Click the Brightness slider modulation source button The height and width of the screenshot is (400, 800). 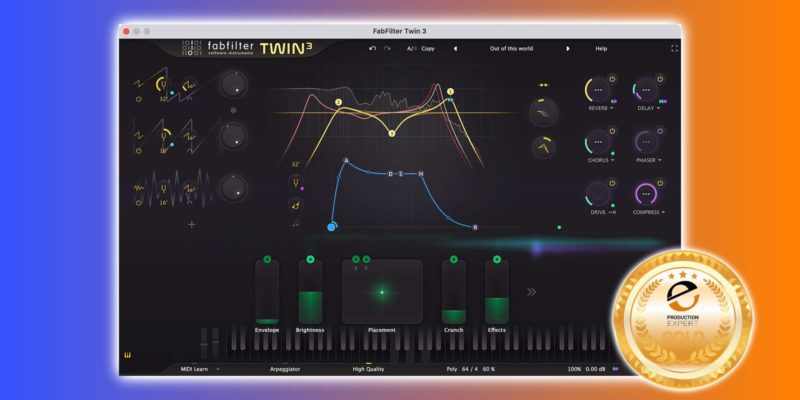tap(310, 259)
